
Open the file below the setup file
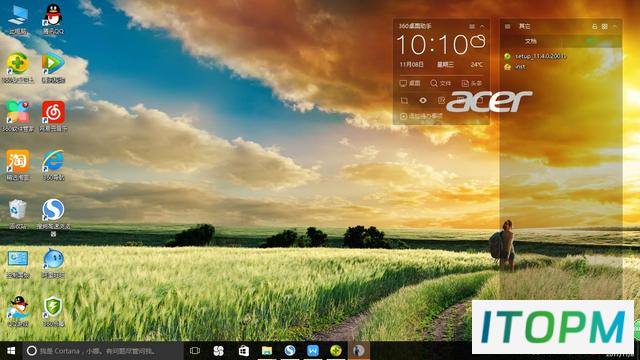[515, 67]
